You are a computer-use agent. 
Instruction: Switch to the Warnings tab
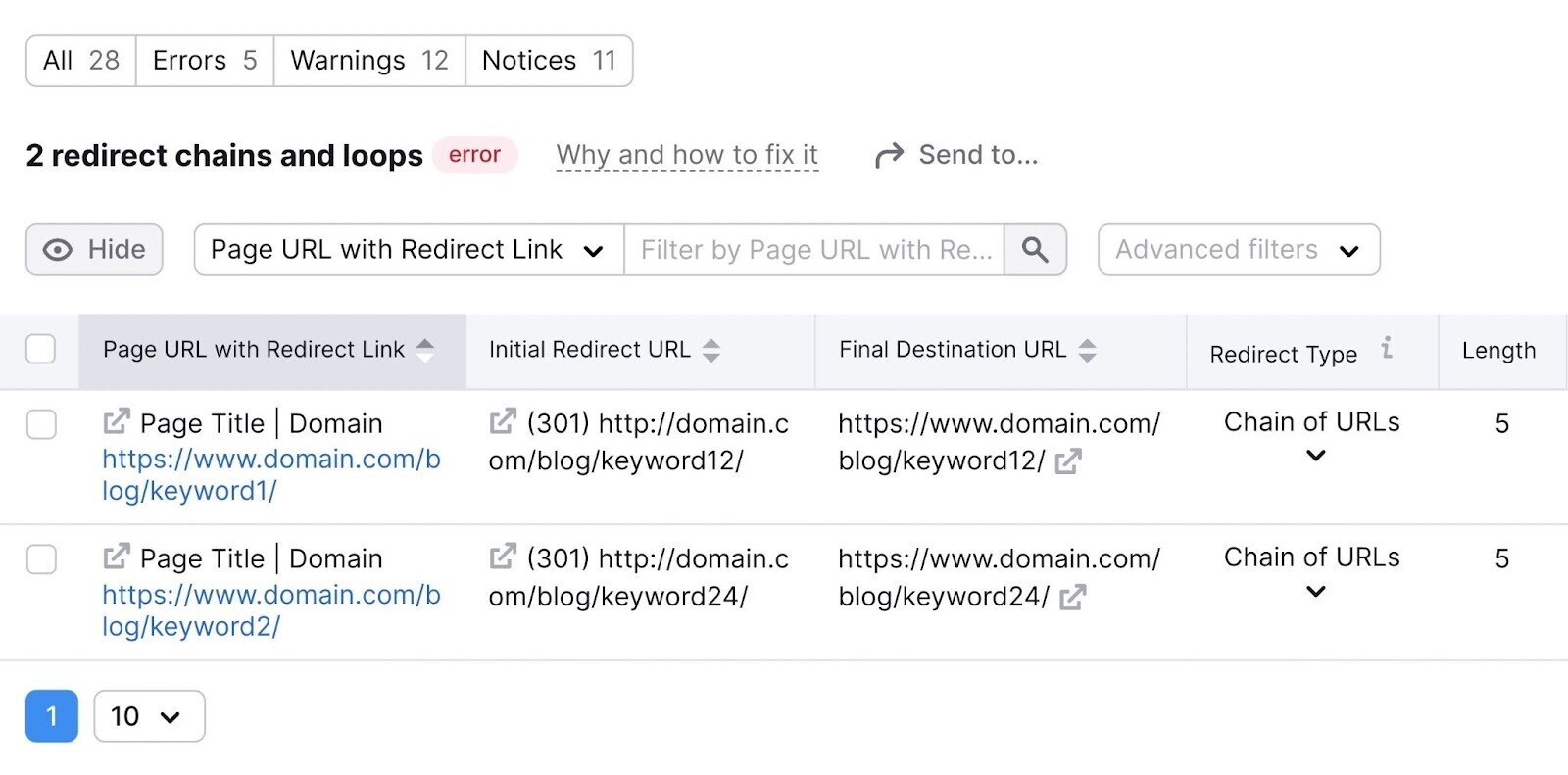[x=368, y=60]
